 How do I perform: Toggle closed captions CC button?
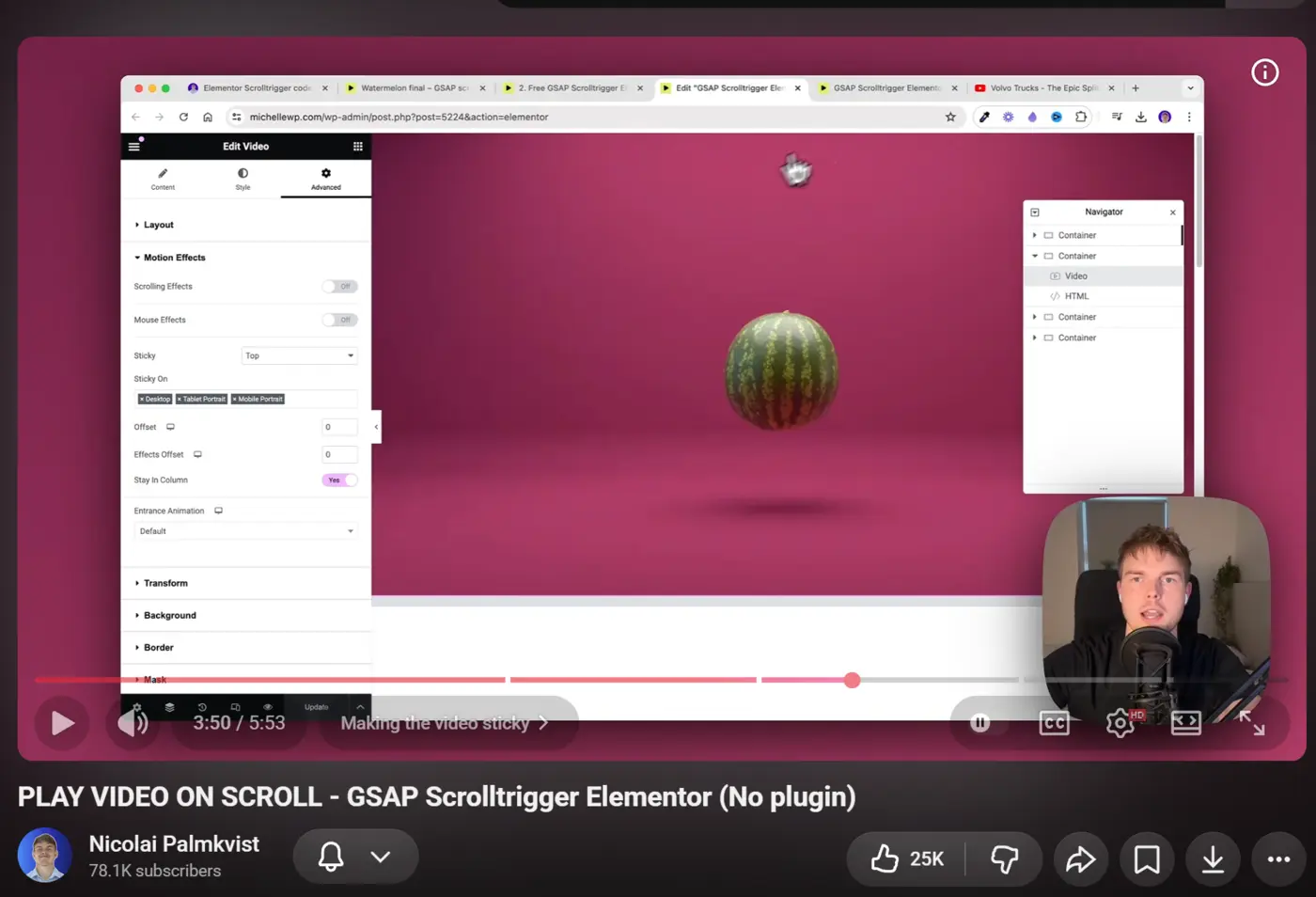[x=1054, y=723]
